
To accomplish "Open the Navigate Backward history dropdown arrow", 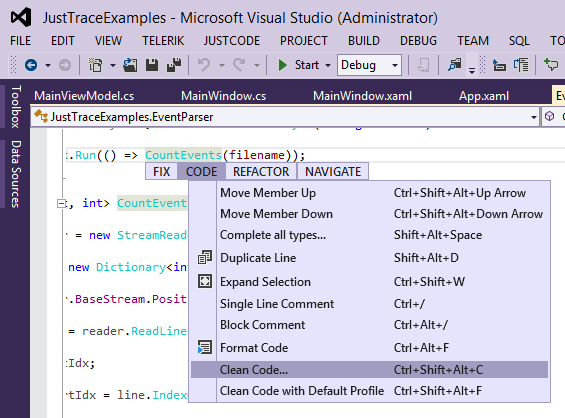I will [48, 66].
